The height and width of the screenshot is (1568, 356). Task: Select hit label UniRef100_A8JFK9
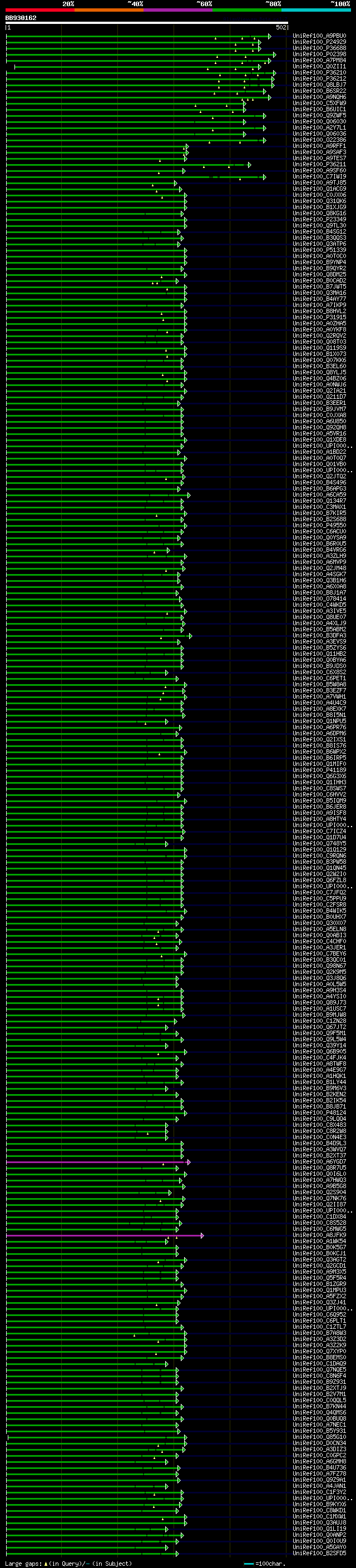[319, 1235]
